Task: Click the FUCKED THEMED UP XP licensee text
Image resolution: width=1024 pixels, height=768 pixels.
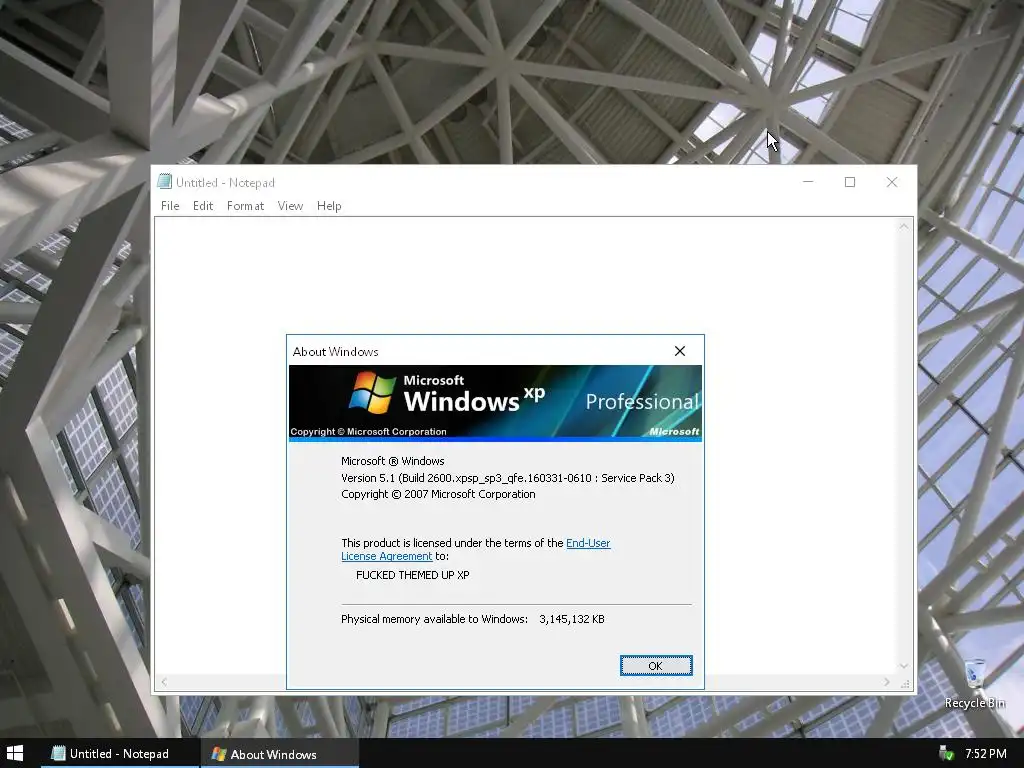Action: [x=413, y=575]
